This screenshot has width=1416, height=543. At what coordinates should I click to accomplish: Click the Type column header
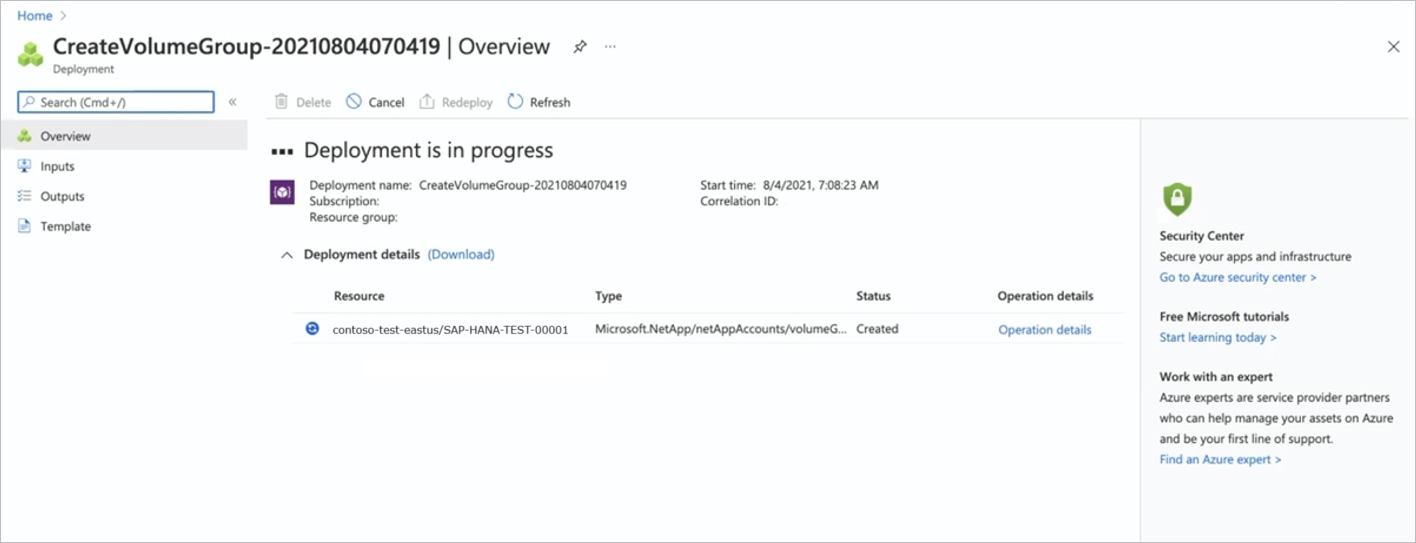coord(609,296)
